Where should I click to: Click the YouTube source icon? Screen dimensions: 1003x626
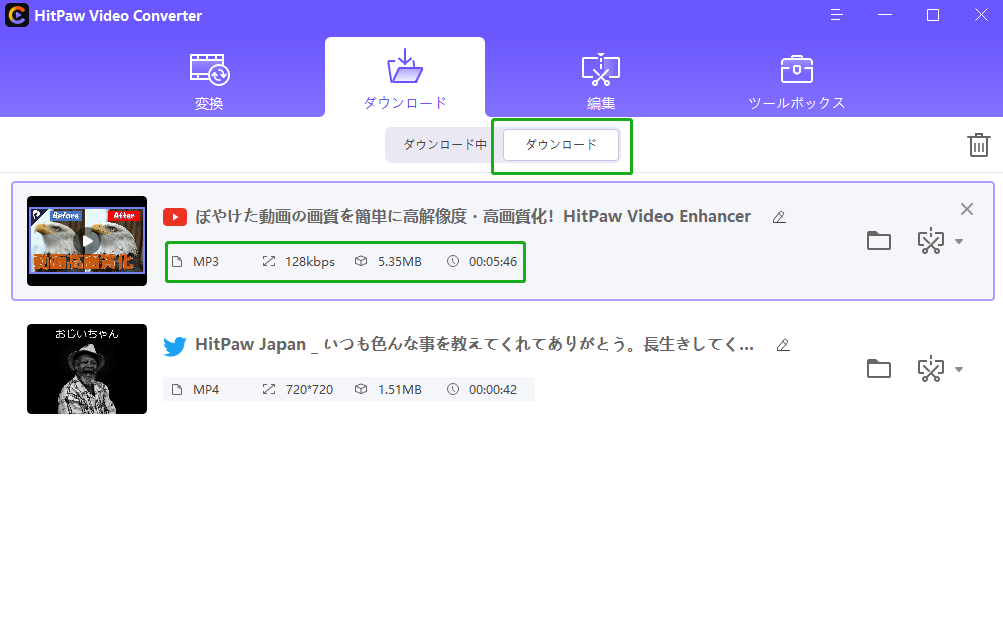175,217
